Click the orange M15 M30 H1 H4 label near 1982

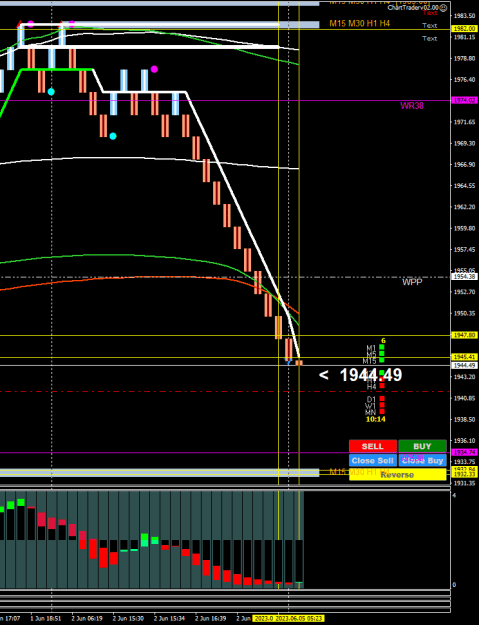[x=359, y=24]
